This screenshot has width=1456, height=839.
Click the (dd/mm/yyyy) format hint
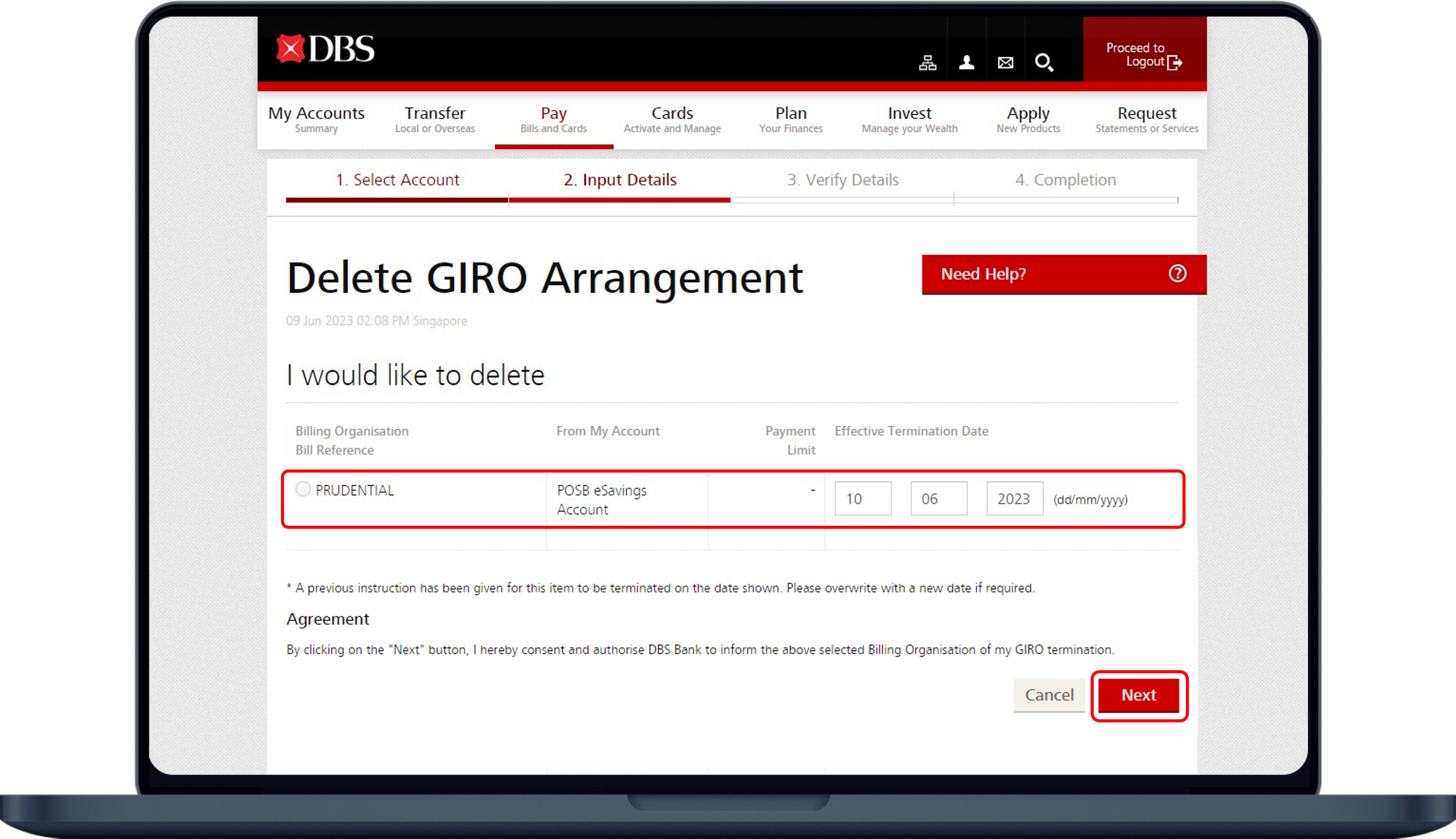[x=1090, y=500]
